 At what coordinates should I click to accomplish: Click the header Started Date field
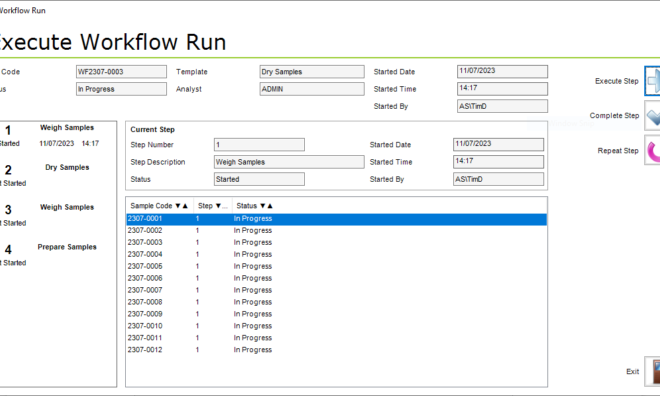click(x=502, y=72)
